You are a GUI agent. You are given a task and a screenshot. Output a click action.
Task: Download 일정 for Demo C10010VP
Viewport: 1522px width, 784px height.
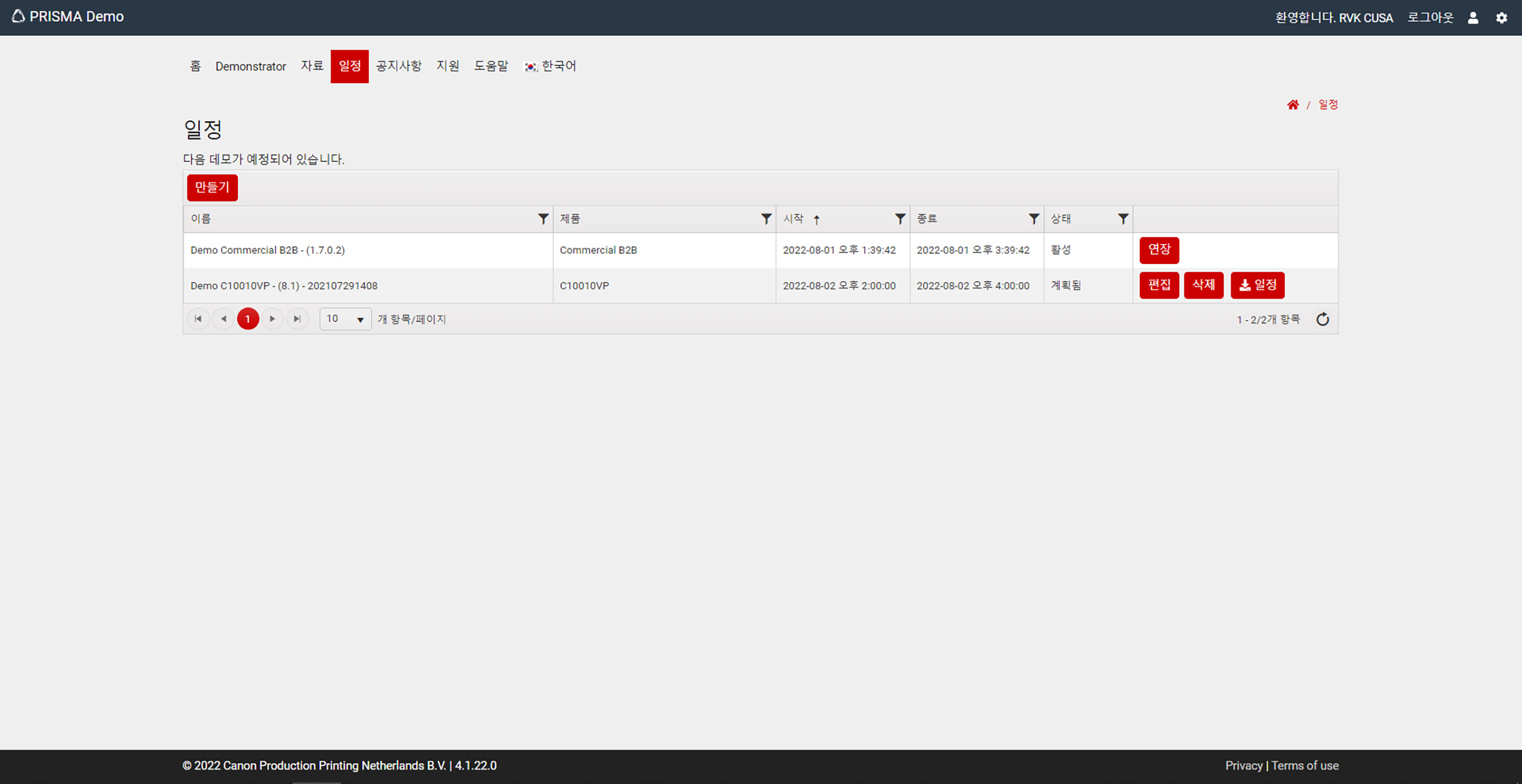(x=1257, y=285)
